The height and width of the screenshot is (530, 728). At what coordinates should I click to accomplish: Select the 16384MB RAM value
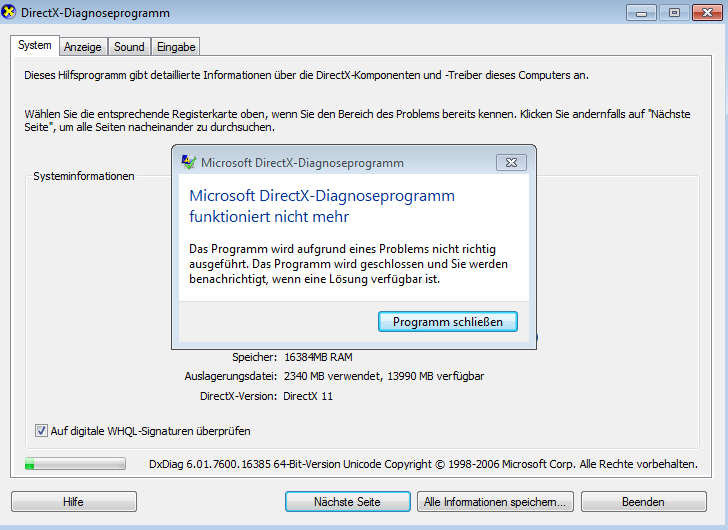tap(318, 357)
